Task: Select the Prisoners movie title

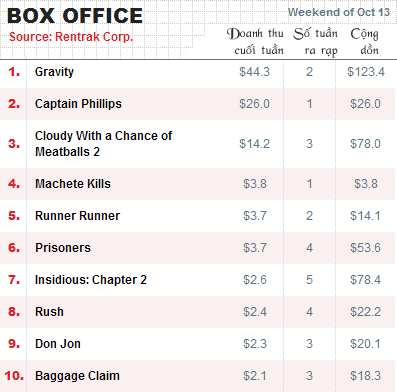Action: (x=63, y=248)
